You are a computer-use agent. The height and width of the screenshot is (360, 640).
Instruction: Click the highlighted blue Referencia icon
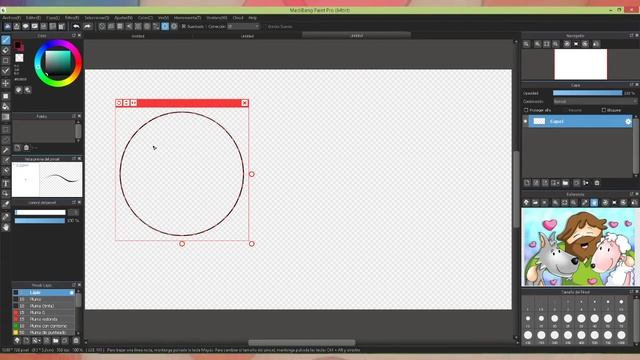[594, 202]
